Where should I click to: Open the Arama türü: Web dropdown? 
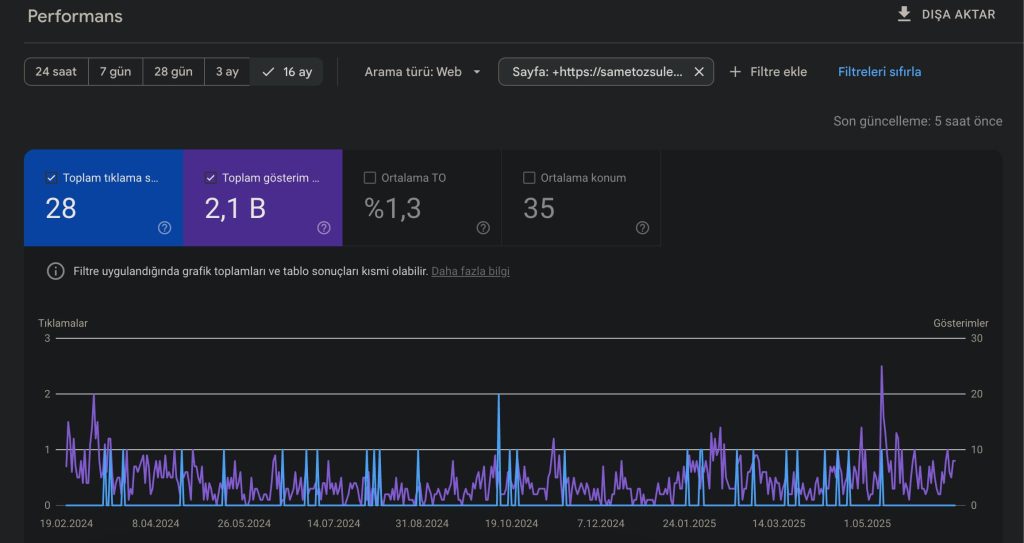click(422, 72)
